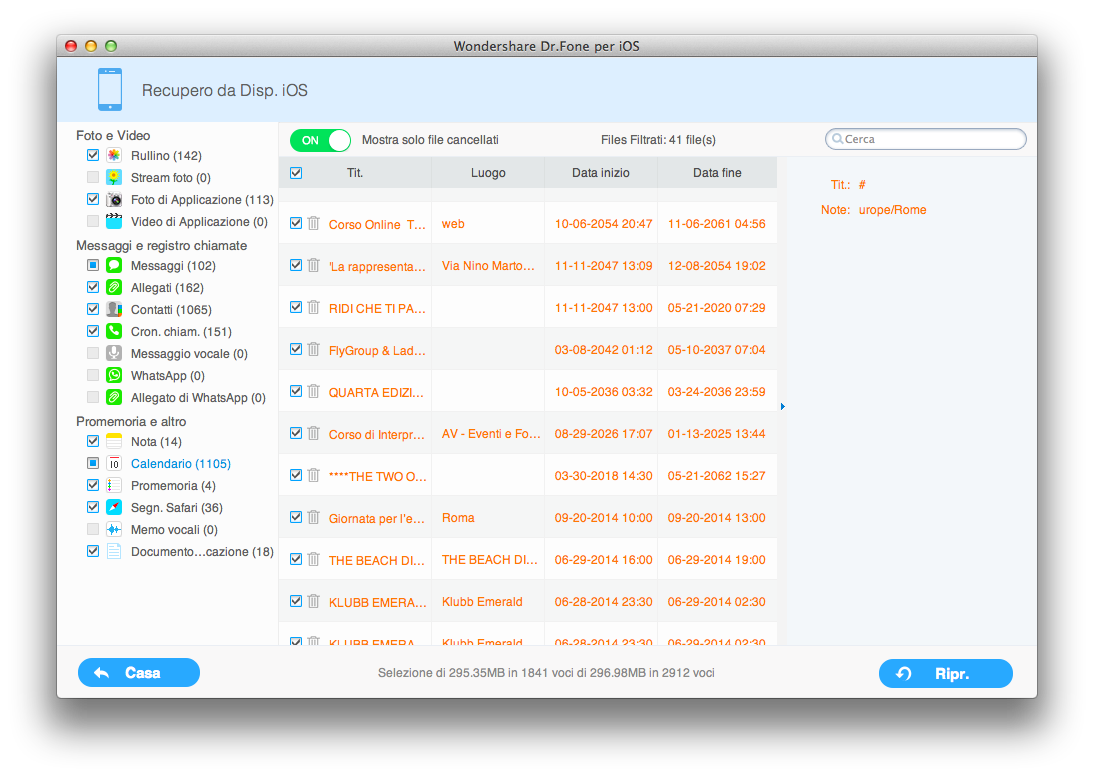Click the Video di Applicazione clapperboard icon
1094x777 pixels.
[x=114, y=221]
